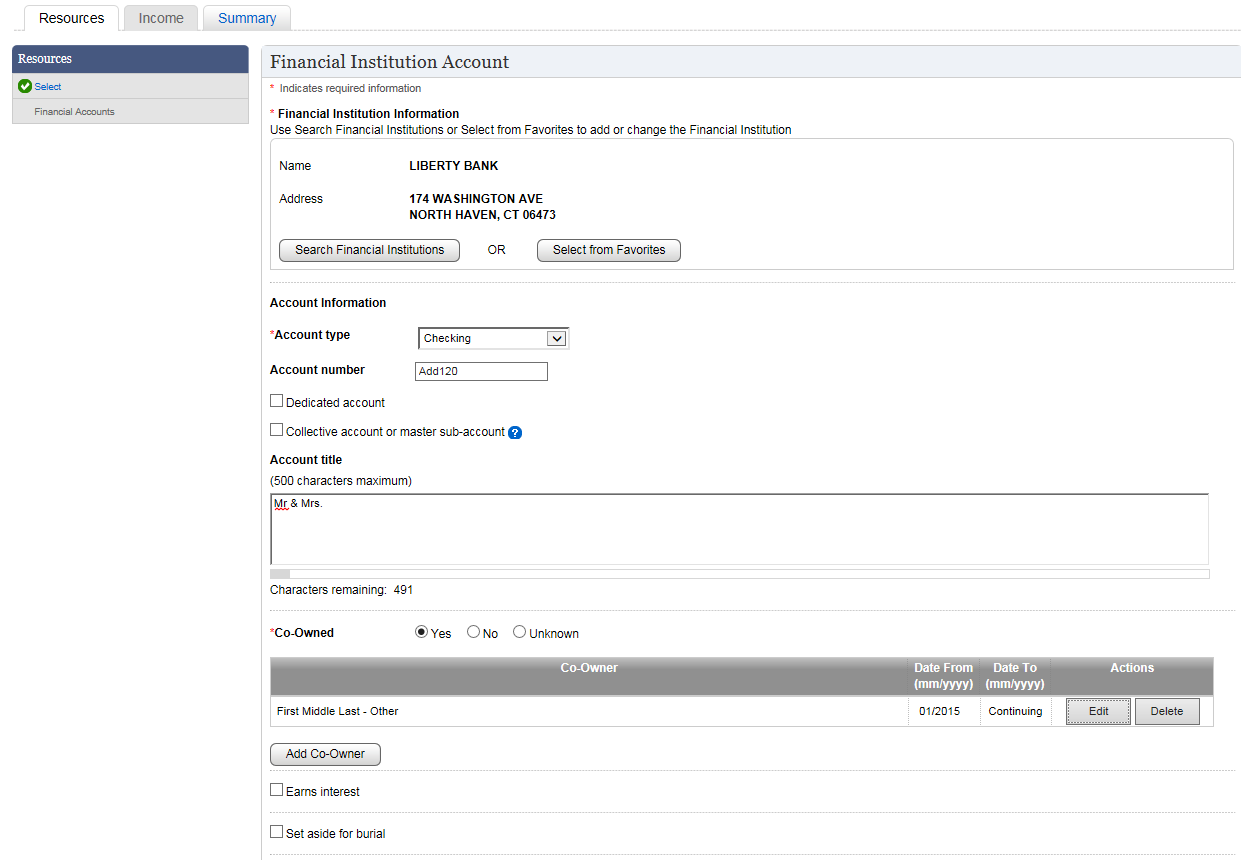The height and width of the screenshot is (860, 1241).
Task: Click inside the Account title text area
Action: tap(739, 529)
